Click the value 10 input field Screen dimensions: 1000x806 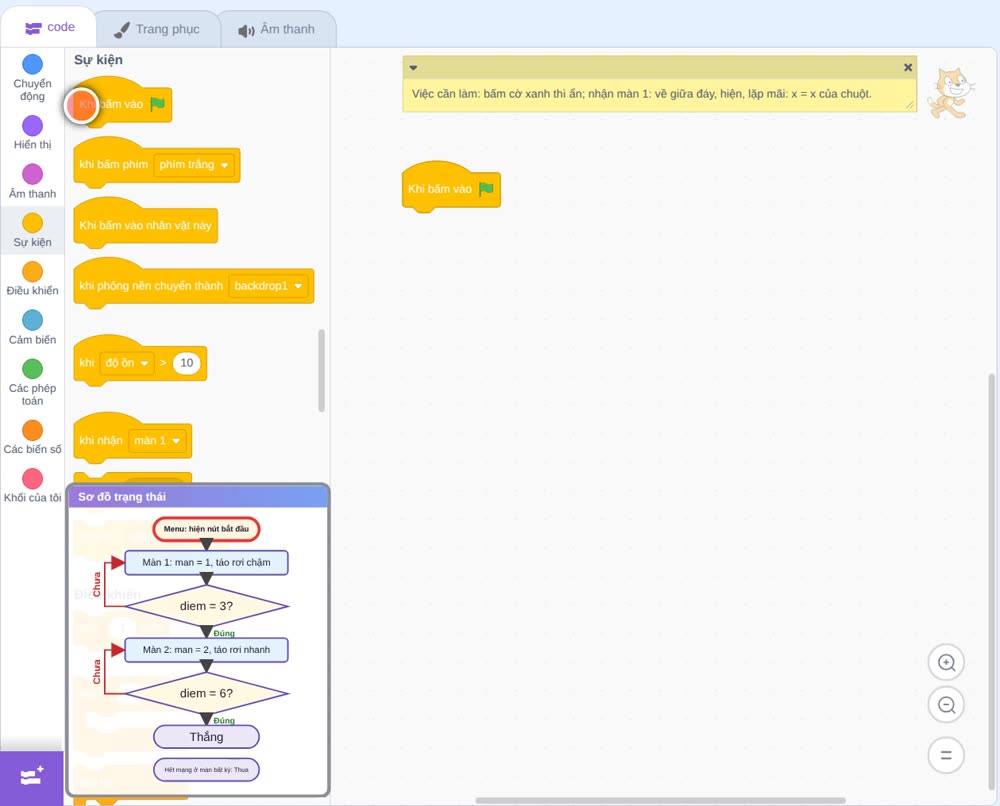tap(186, 363)
